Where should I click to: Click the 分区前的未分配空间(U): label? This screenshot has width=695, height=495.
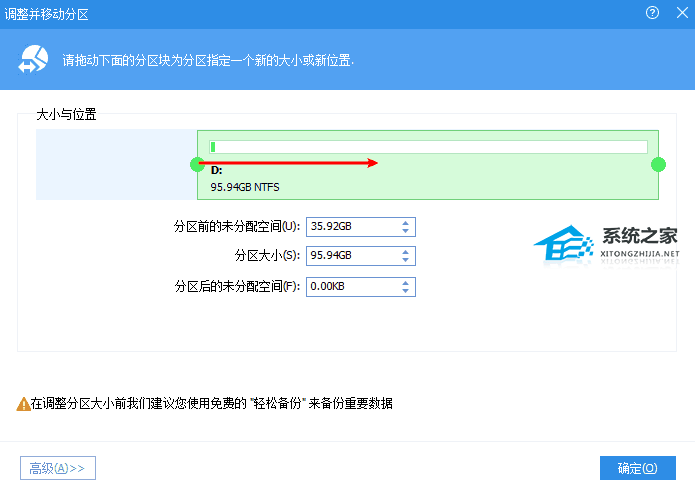click(237, 226)
